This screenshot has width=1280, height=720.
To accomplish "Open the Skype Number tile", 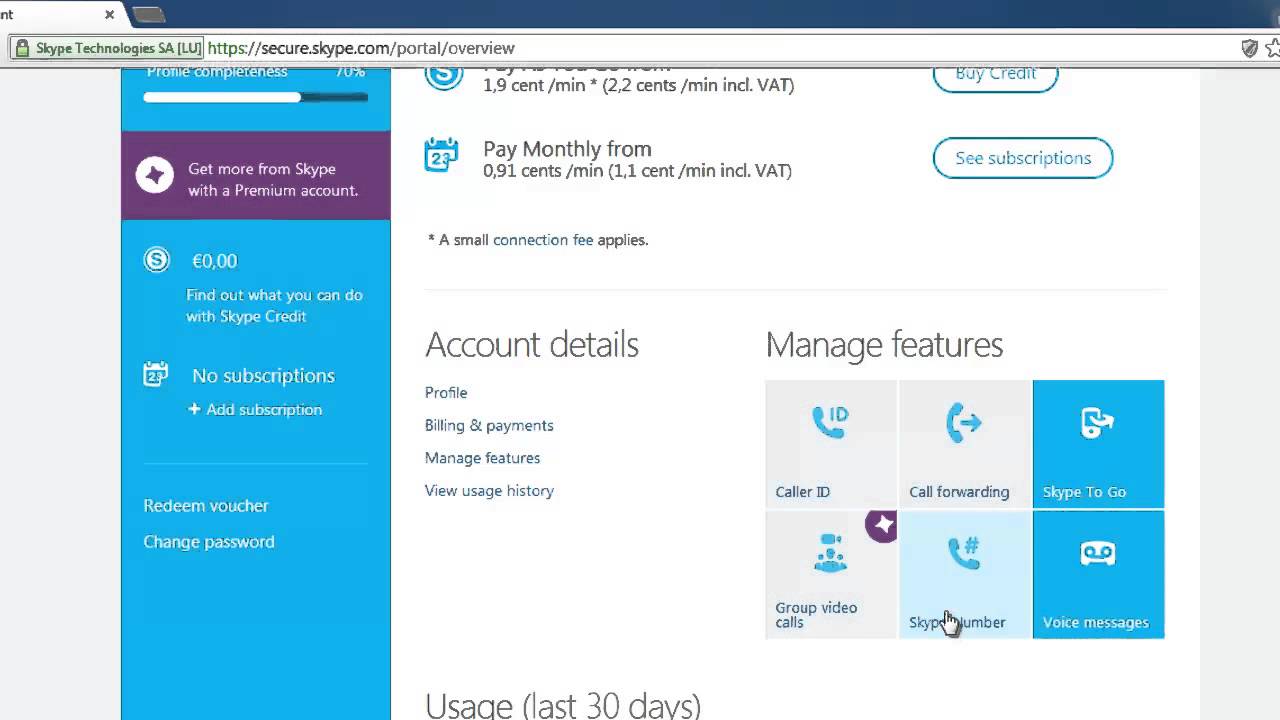I will click(x=965, y=575).
